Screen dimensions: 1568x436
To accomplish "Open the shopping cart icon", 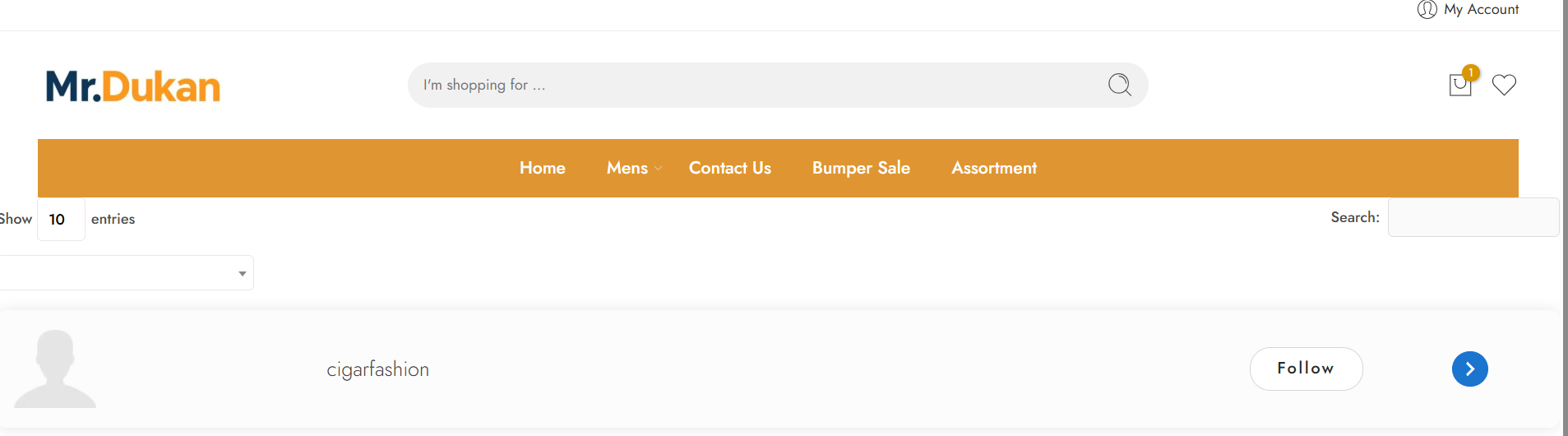I will [x=1459, y=86].
